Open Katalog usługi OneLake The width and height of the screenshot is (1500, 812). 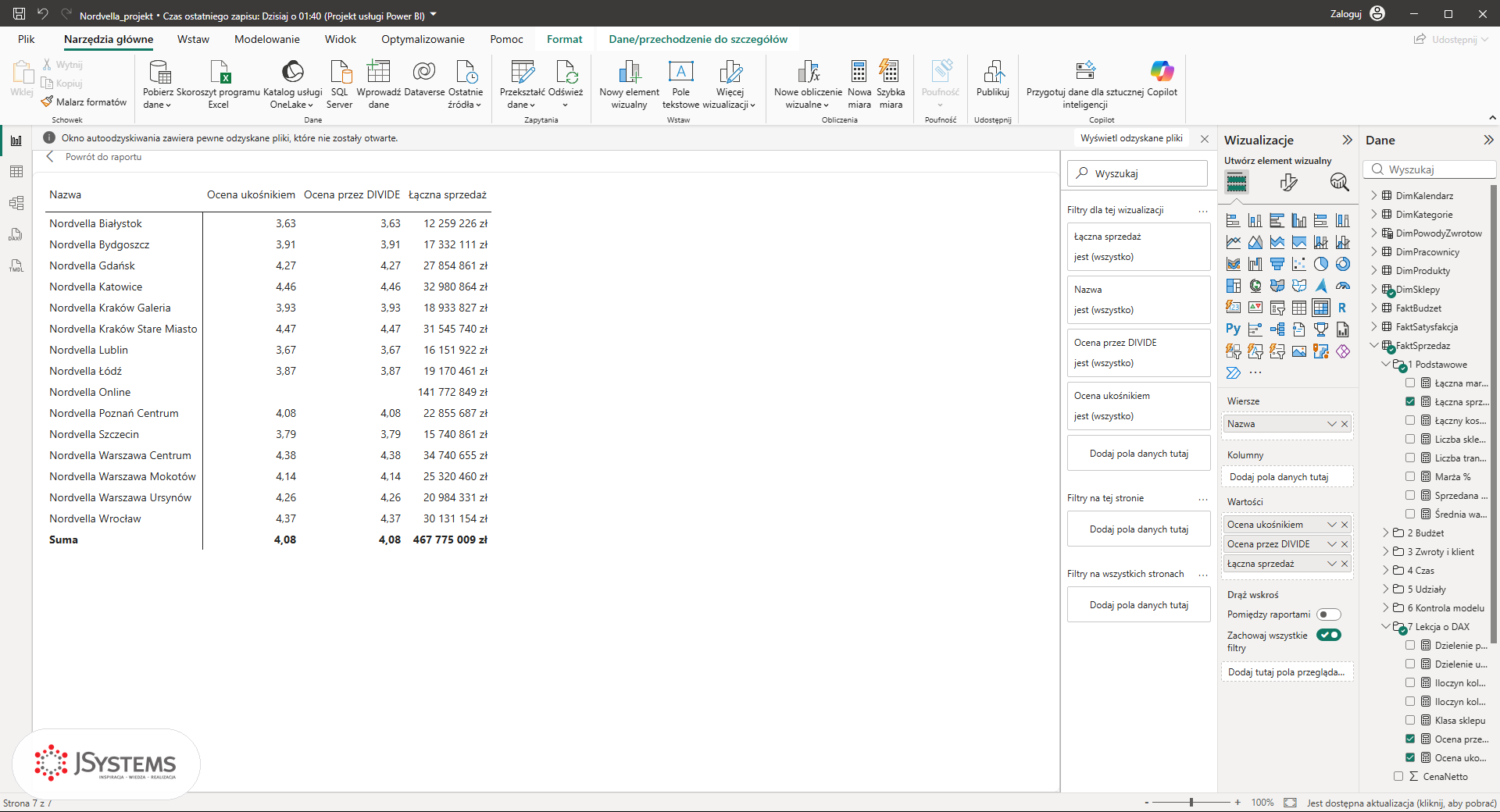[x=293, y=84]
